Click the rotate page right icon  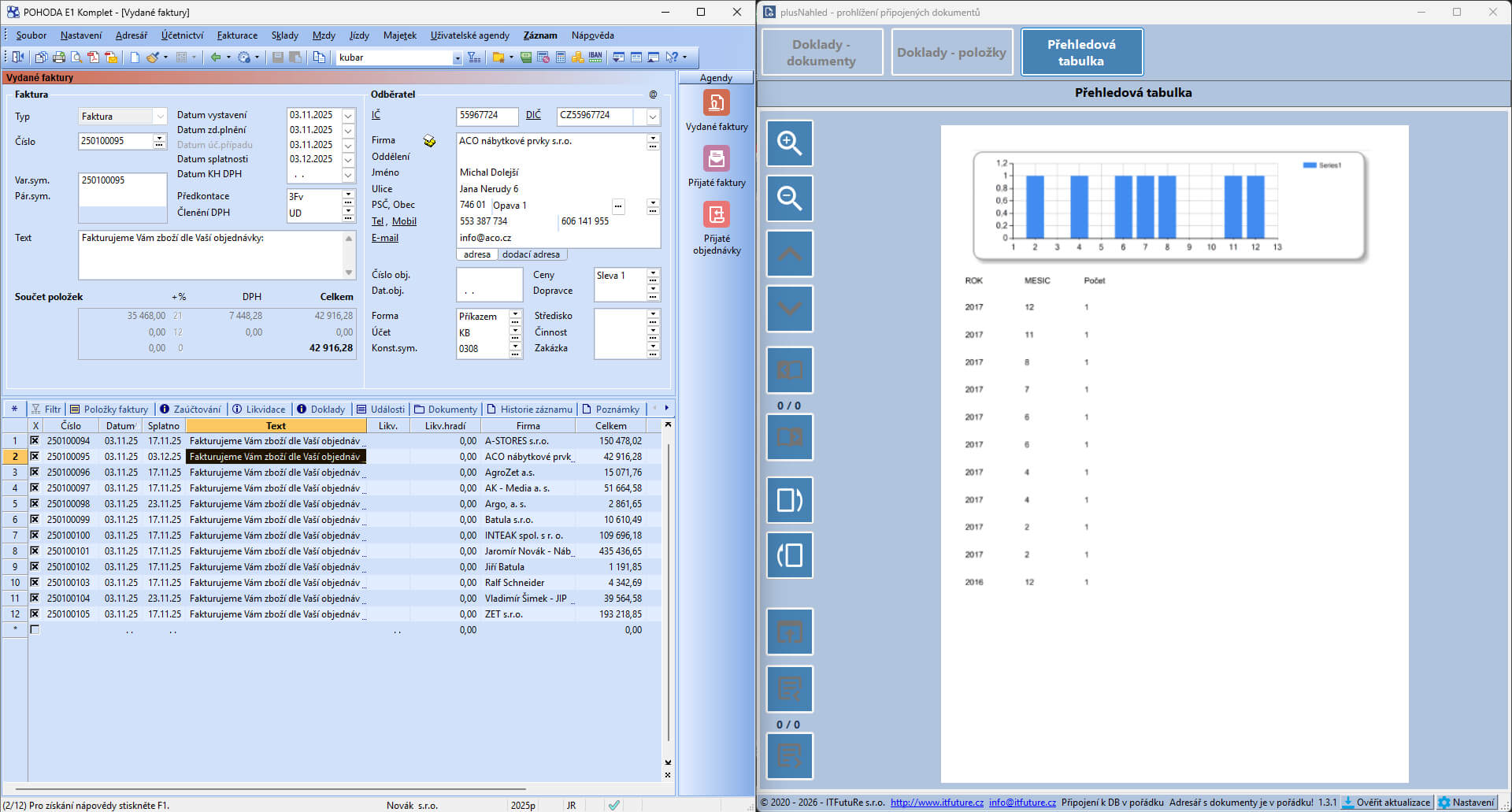789,500
